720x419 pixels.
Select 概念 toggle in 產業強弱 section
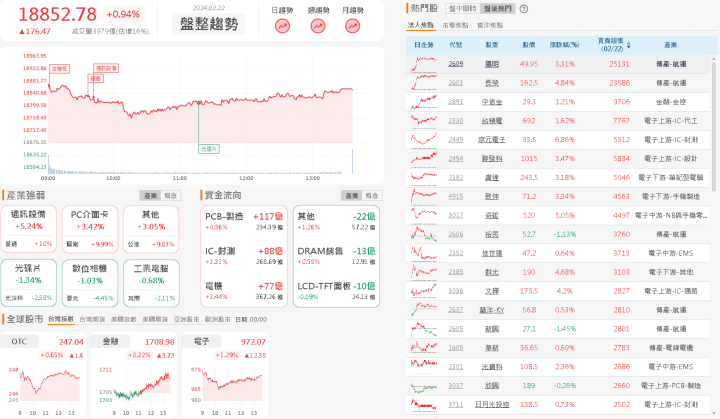170,196
